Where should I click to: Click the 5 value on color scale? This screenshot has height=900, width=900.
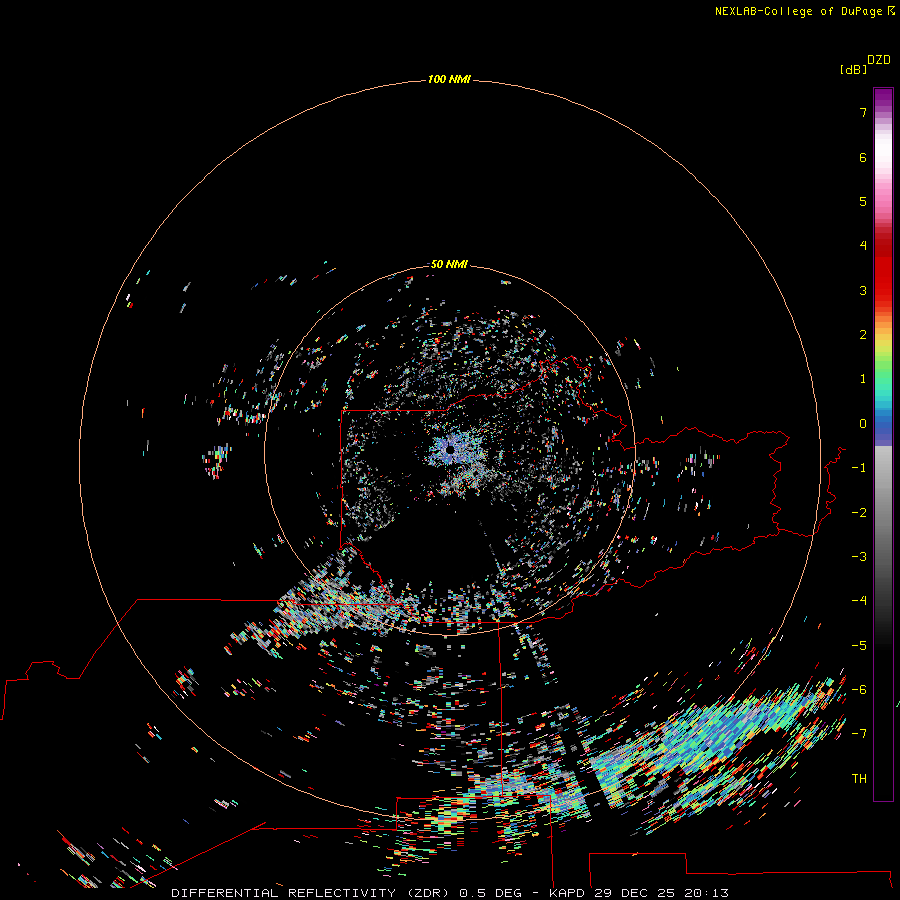pos(863,201)
